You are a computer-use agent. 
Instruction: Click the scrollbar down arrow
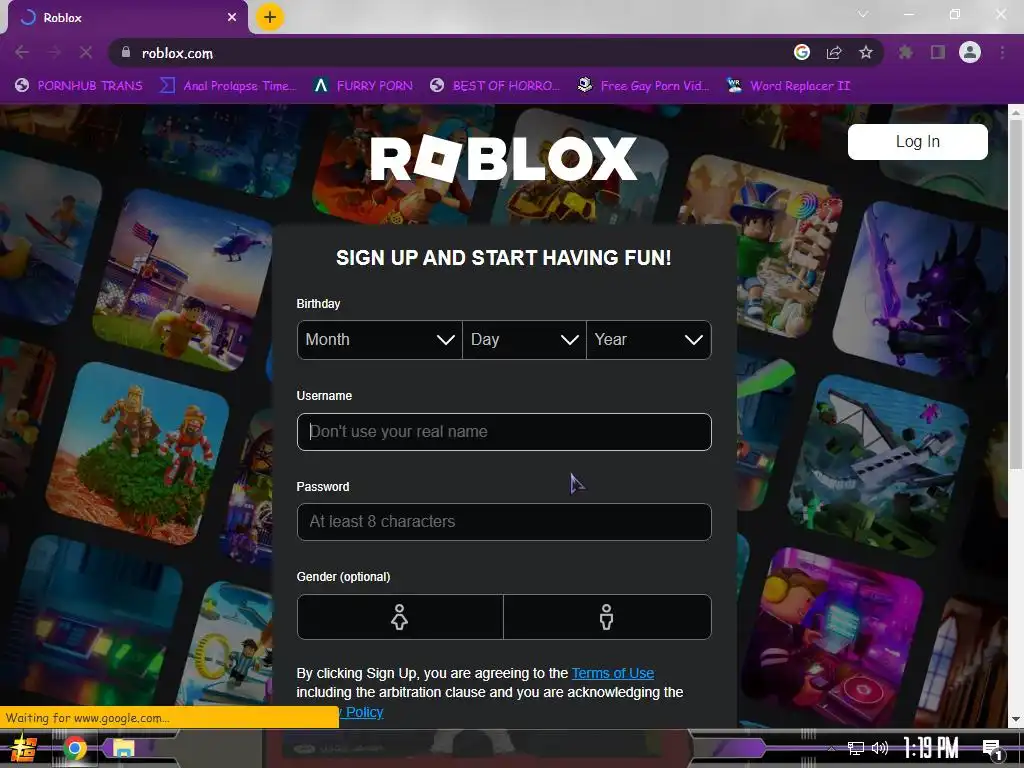(1016, 720)
